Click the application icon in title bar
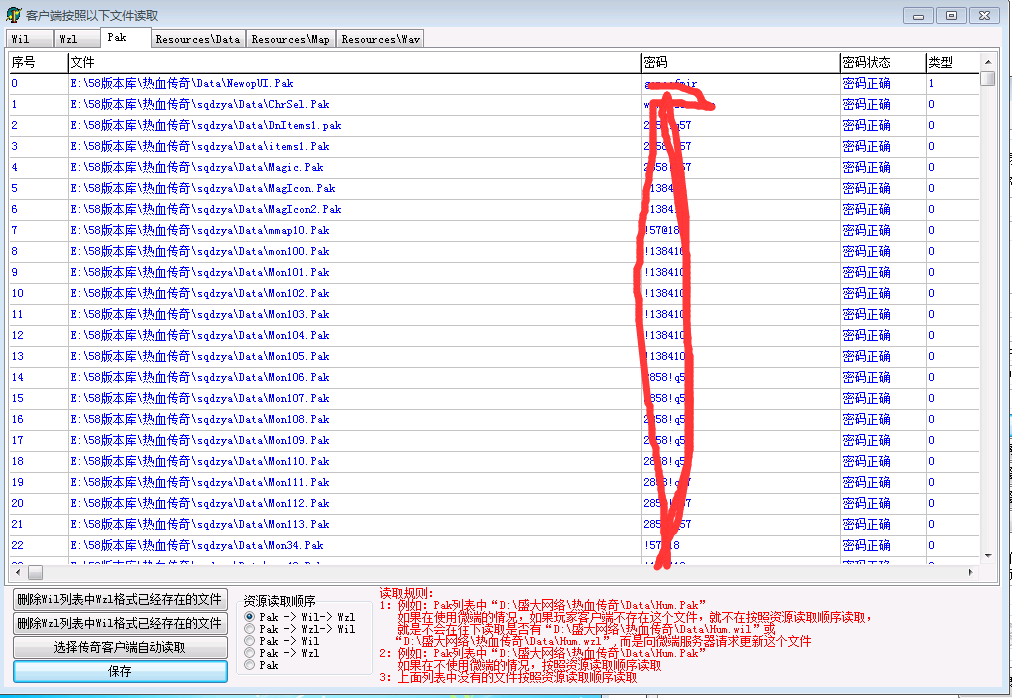The height and width of the screenshot is (698, 1012). (13, 15)
